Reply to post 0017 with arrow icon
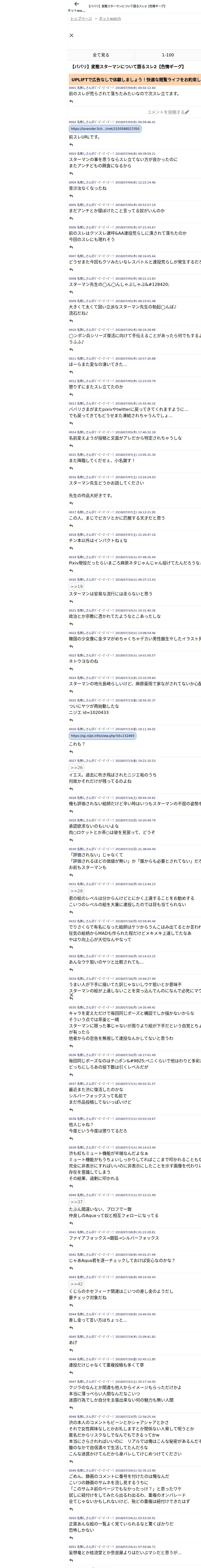Viewport: 201px width, 1568px height. 71,526
